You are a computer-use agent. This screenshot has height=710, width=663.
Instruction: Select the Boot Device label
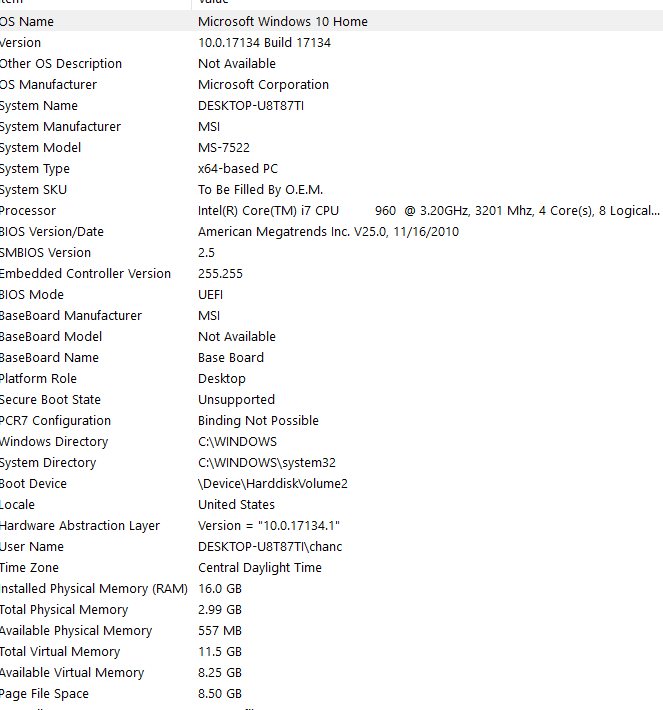click(34, 484)
